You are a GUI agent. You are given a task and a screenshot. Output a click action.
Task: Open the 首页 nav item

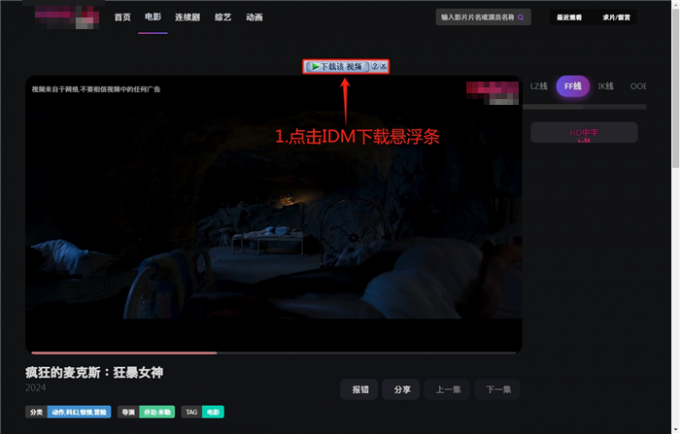point(122,17)
